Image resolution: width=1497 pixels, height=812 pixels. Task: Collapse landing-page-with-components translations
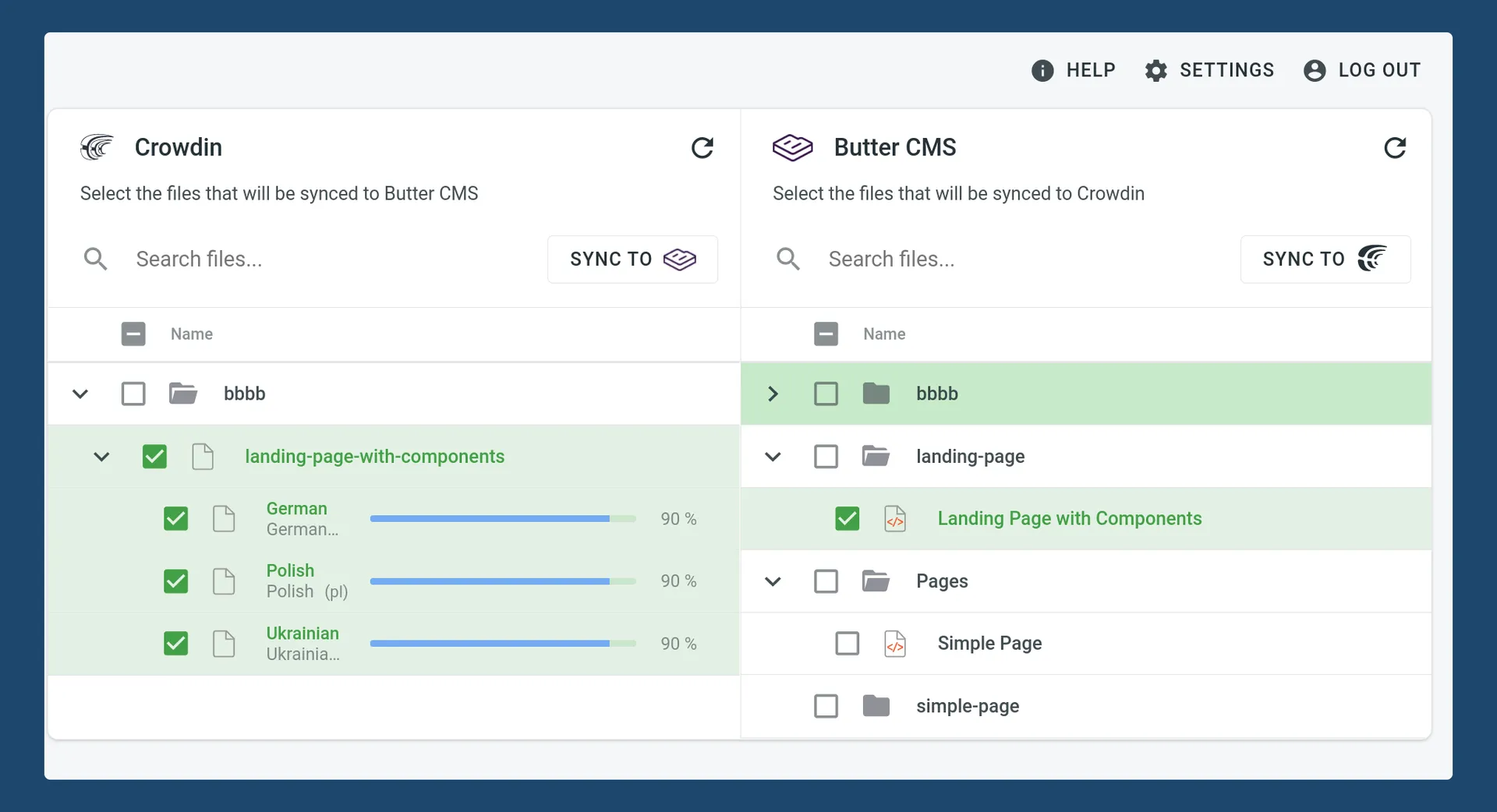(x=101, y=457)
